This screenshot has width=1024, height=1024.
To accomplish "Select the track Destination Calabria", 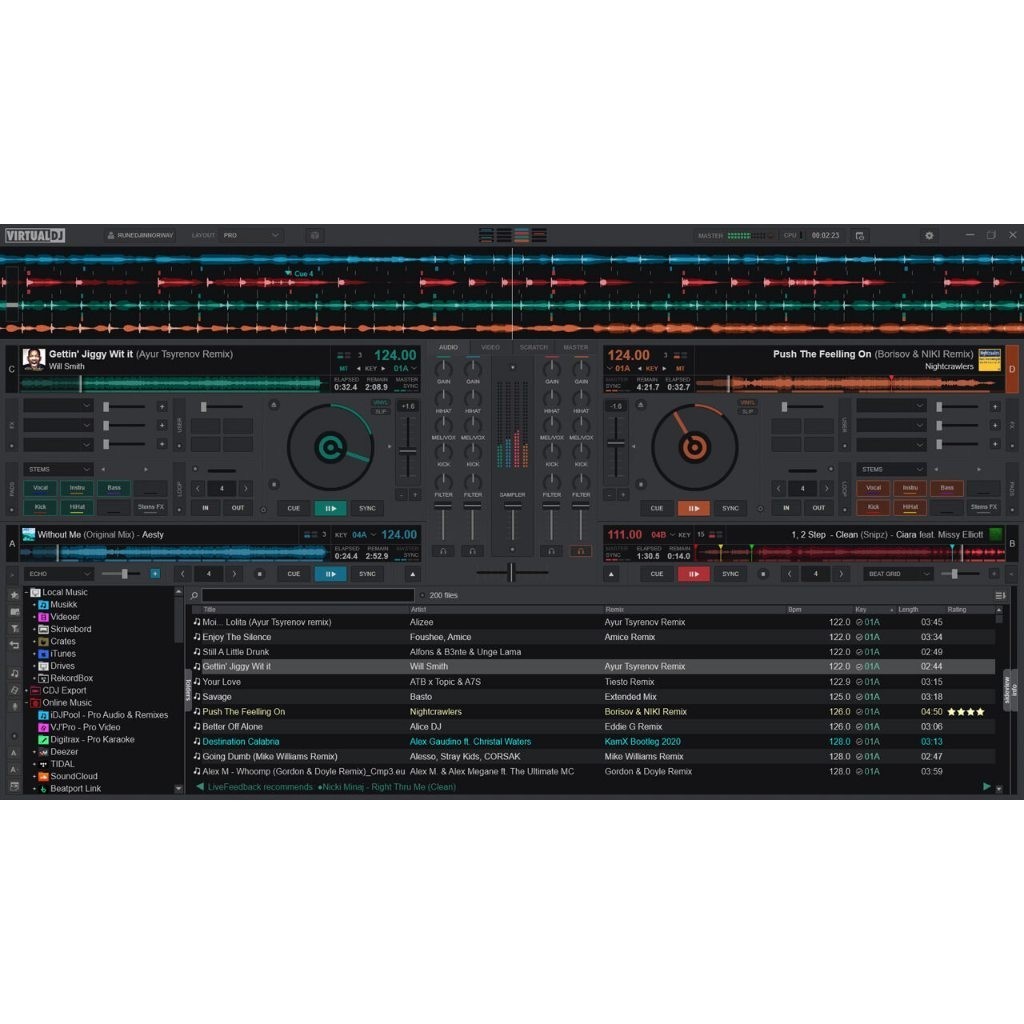I will point(593,741).
